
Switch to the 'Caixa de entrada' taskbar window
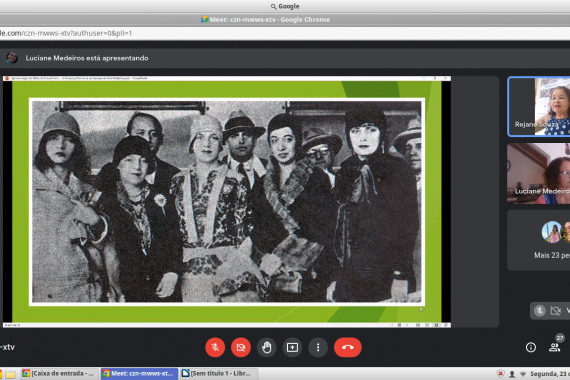point(60,373)
